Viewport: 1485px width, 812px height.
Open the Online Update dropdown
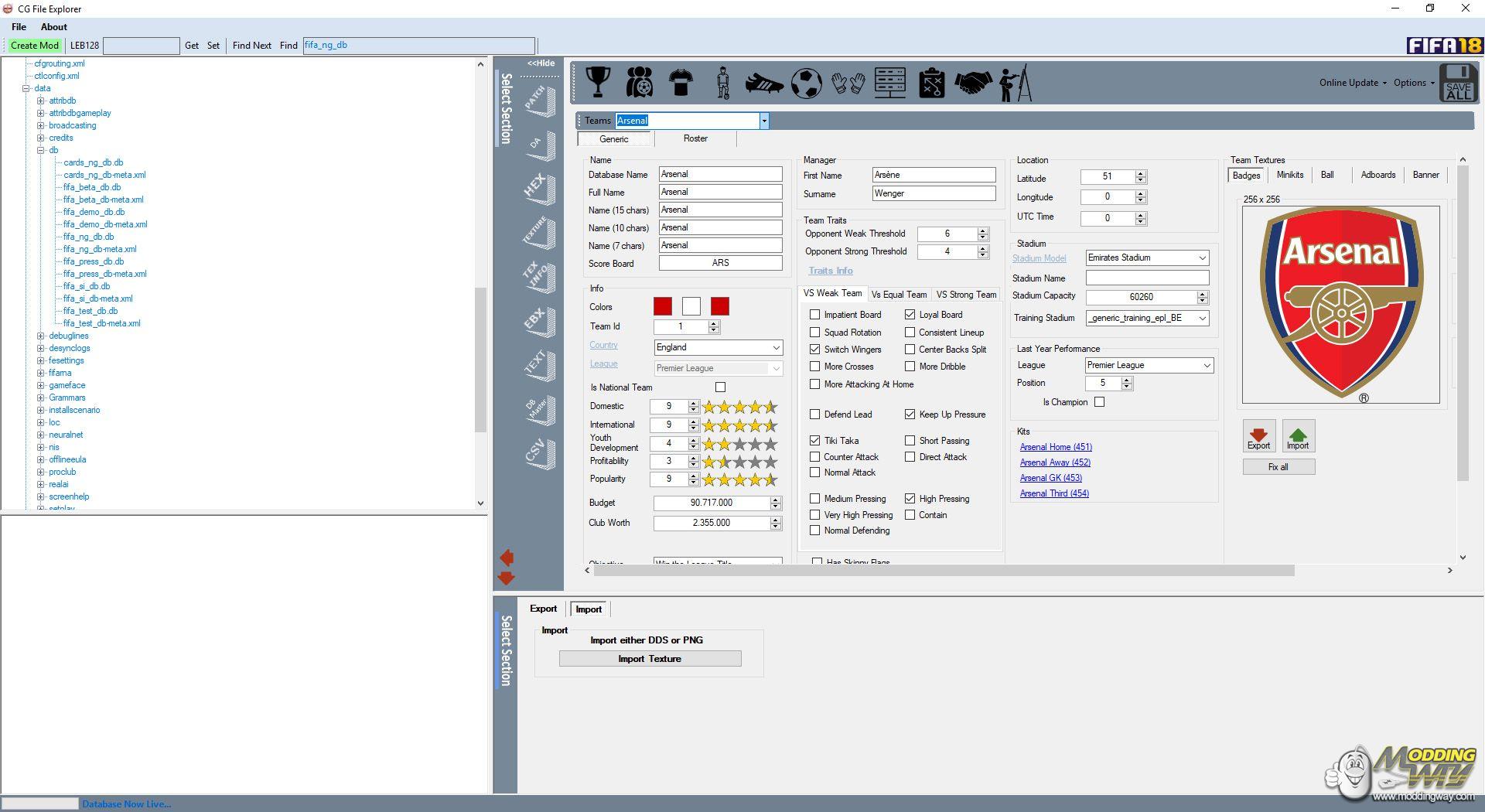(x=1353, y=83)
